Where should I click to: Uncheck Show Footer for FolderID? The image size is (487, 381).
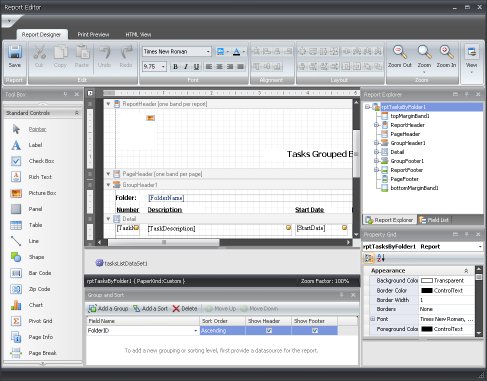coord(315,331)
